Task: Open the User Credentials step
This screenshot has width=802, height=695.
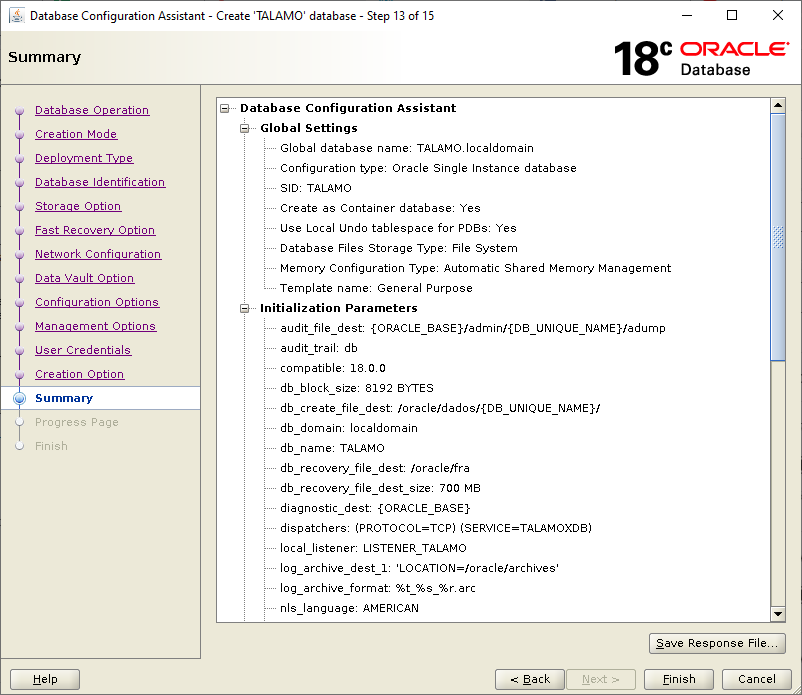Action: click(x=83, y=350)
